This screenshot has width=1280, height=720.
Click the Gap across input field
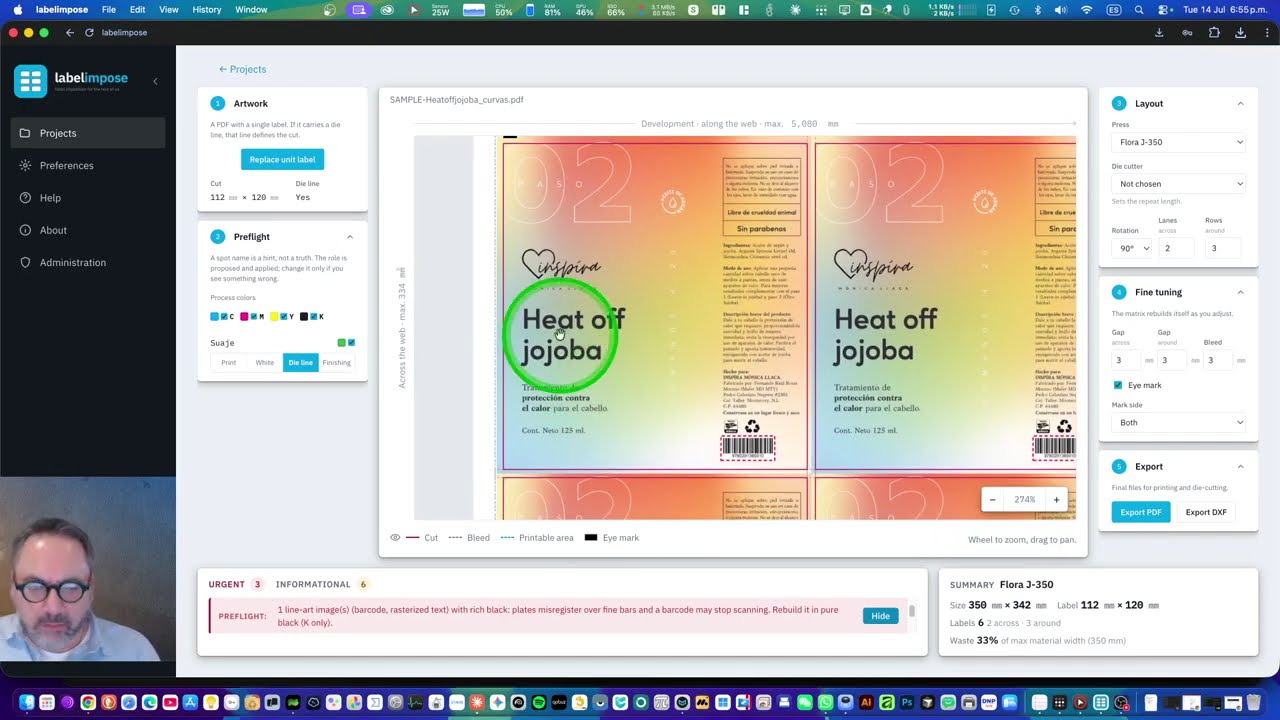[x=1127, y=360]
